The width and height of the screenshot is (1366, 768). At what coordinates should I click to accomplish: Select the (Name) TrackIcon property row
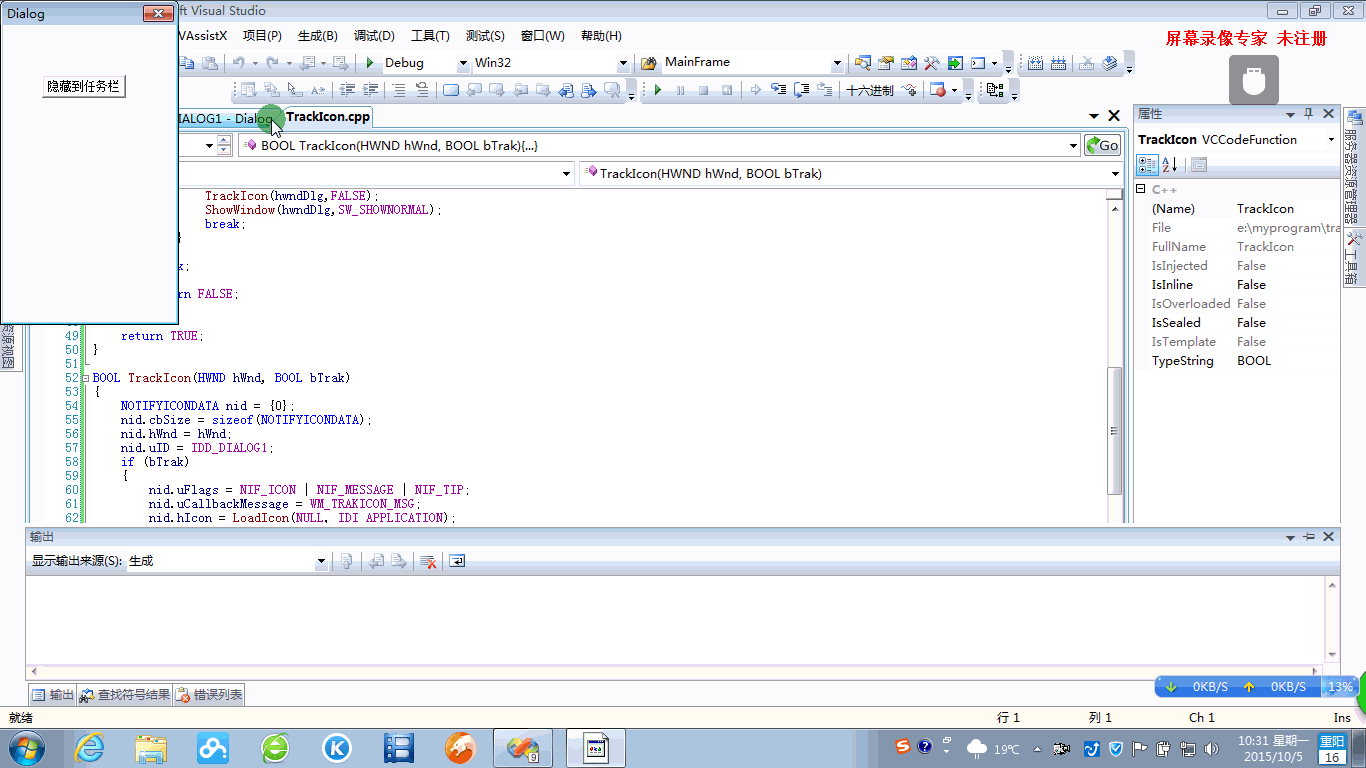click(x=1237, y=209)
